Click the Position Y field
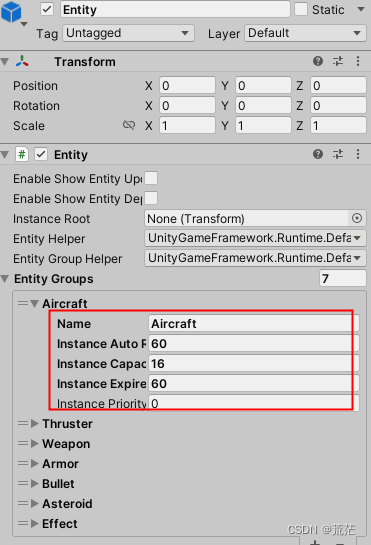 click(x=263, y=86)
